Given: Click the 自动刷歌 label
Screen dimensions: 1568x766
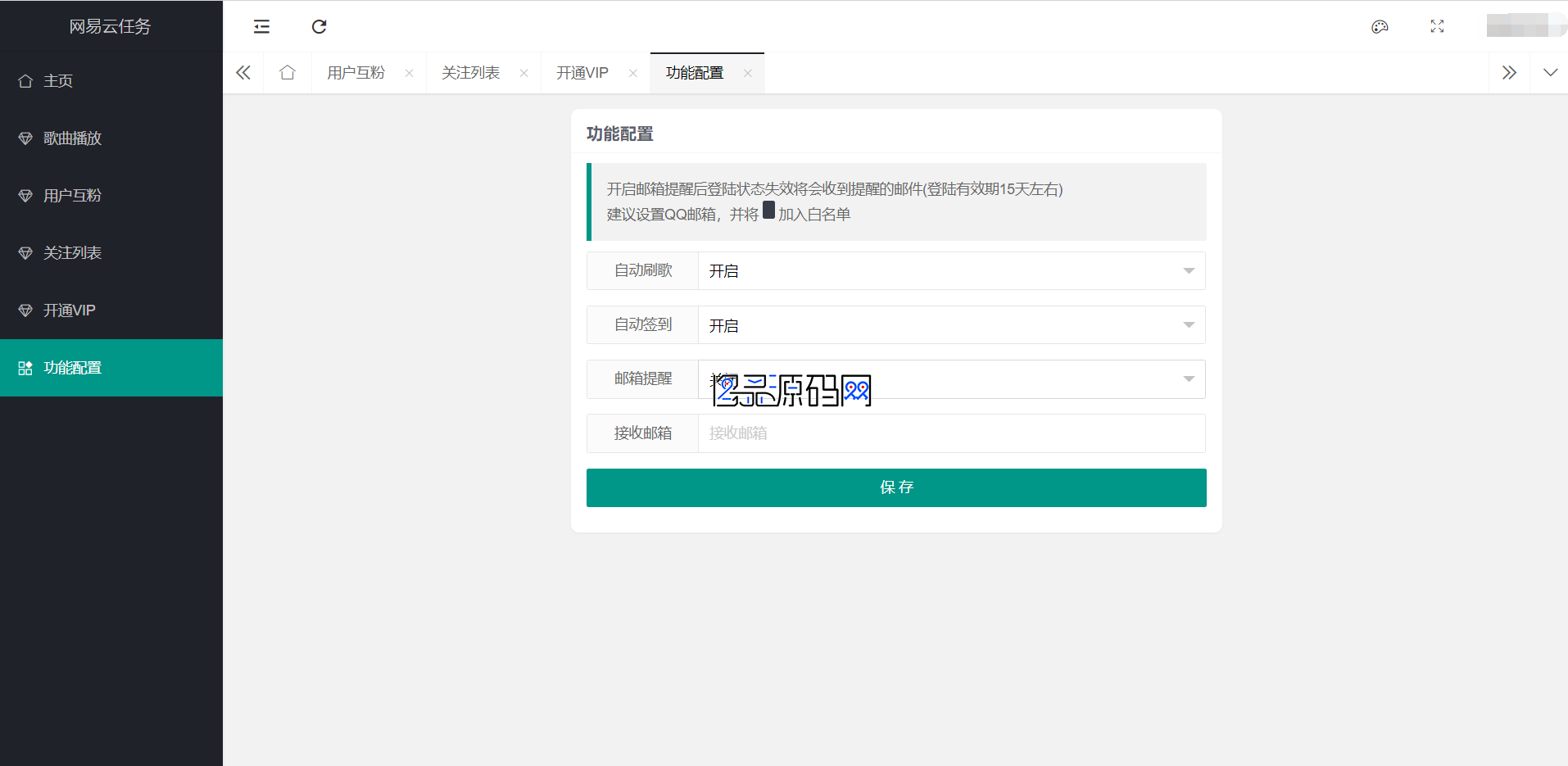Looking at the screenshot, I should tap(643, 270).
